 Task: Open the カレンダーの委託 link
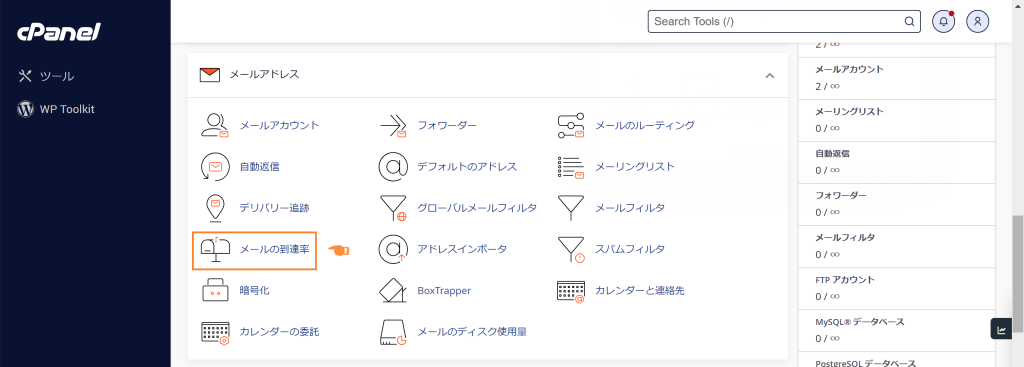click(280, 332)
